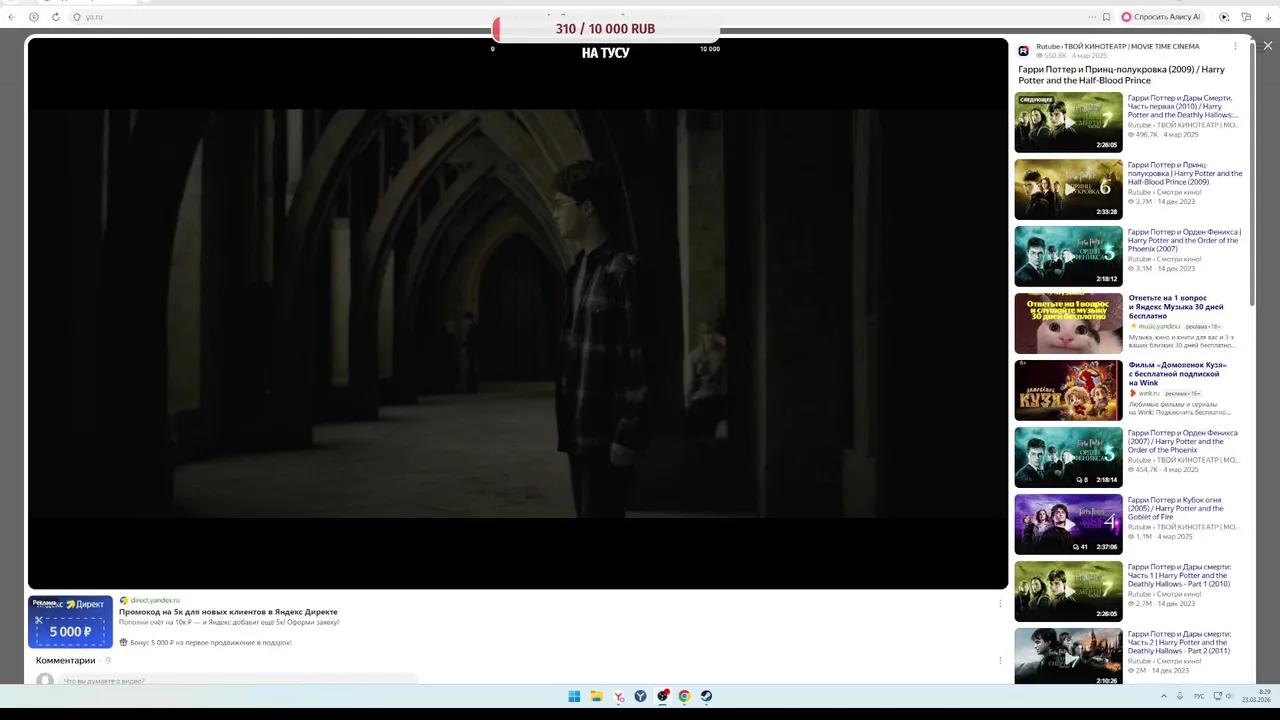Open the cat Яндекс Музыка ad thumbnail
The image size is (1280, 720).
coord(1068,323)
